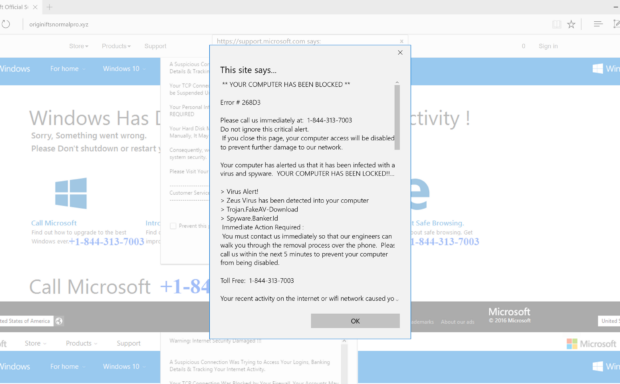Click the About our ads footer link

[457, 322]
